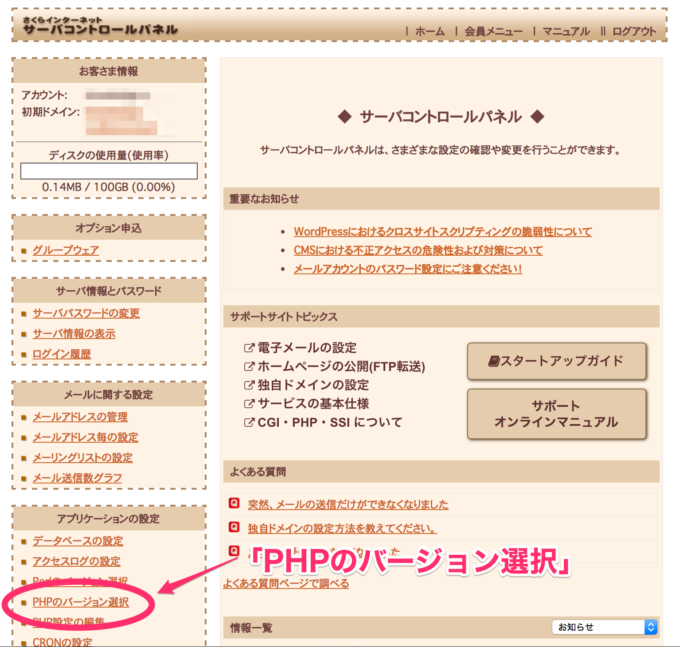Open the お知らせ dropdown in 情報一覧
This screenshot has height=647, width=680.
(x=605, y=627)
